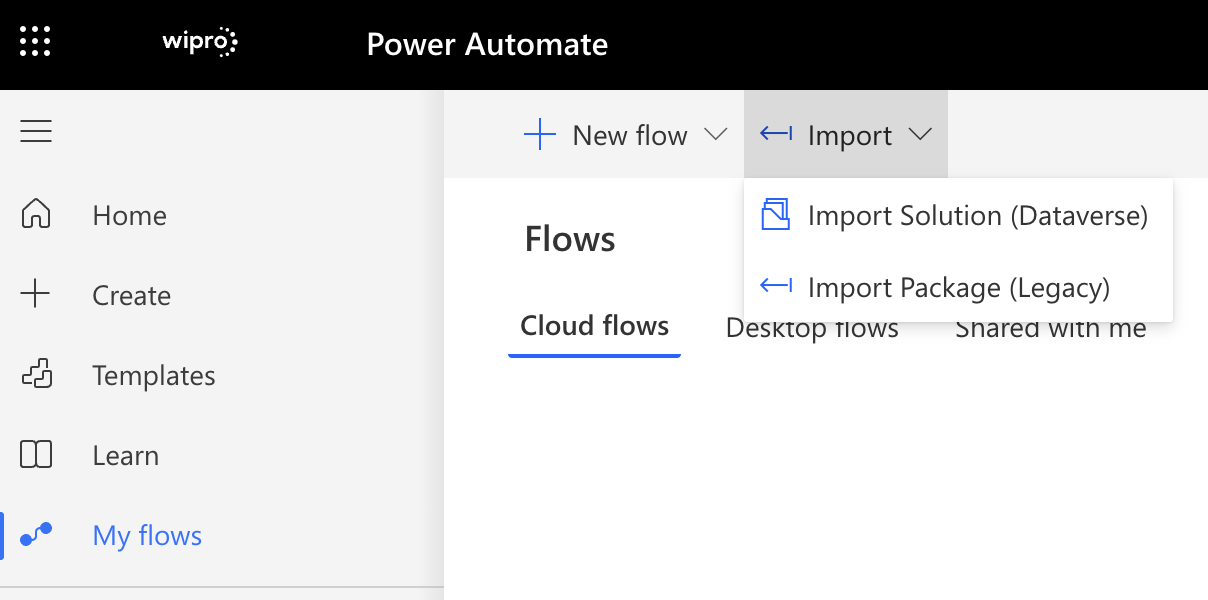Switch to the Desktop flows tab
The width and height of the screenshot is (1208, 600).
(812, 327)
